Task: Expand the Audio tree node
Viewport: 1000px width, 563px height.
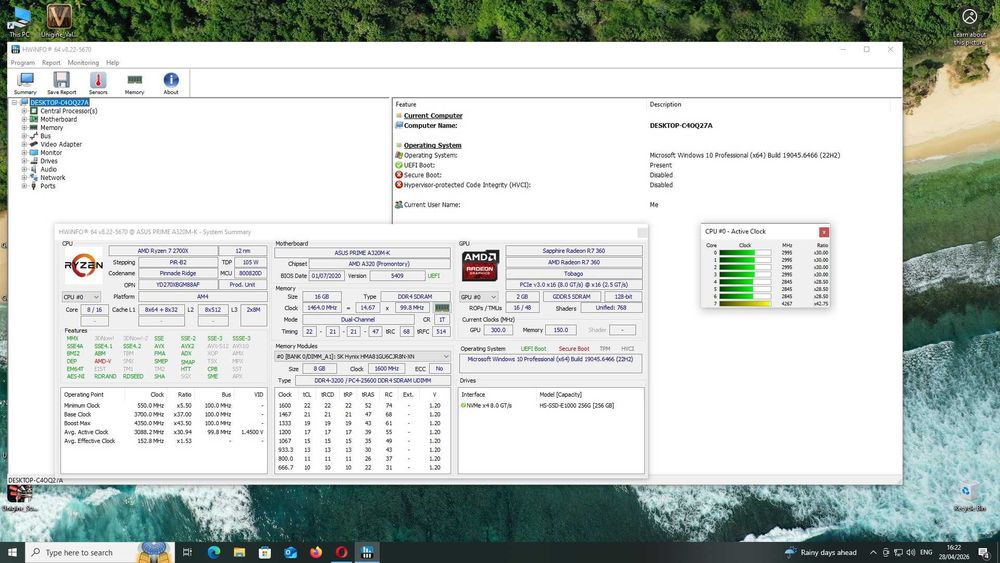Action: click(24, 169)
